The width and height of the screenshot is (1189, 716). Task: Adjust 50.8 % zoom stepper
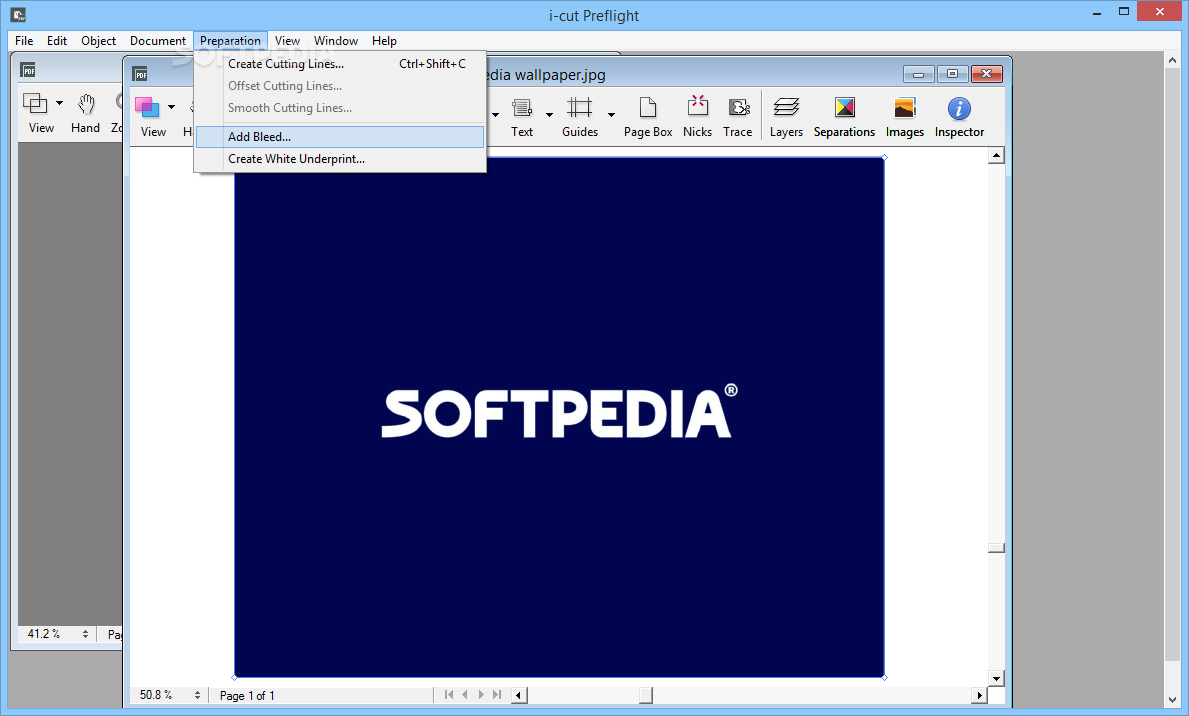coord(197,695)
